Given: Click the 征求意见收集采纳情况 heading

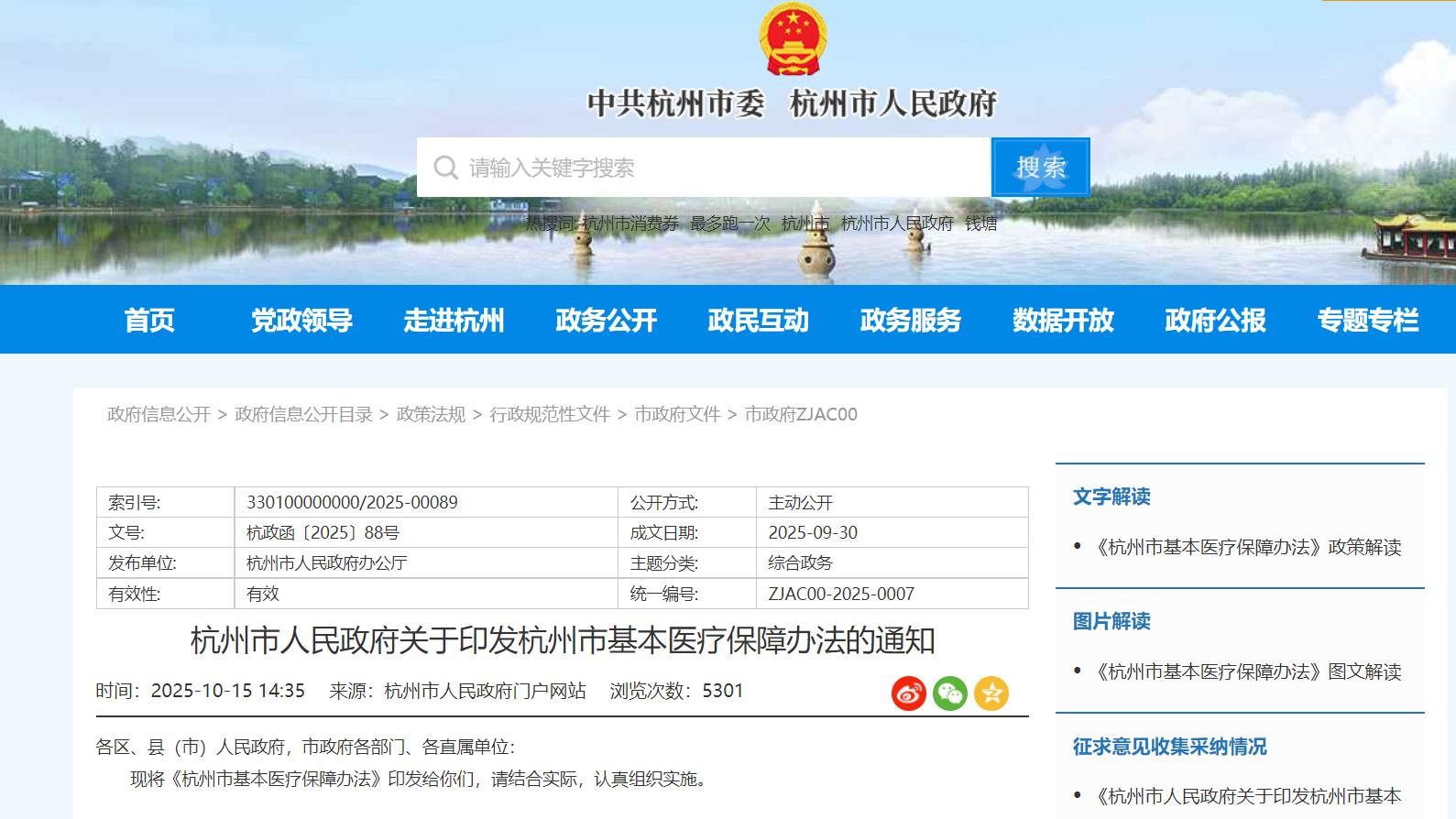Looking at the screenshot, I should coord(1170,747).
